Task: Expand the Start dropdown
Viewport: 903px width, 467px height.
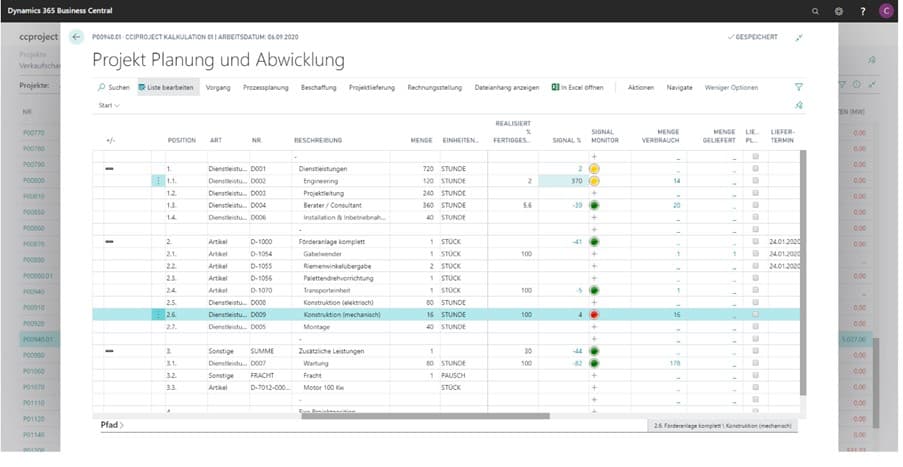Action: tap(107, 105)
